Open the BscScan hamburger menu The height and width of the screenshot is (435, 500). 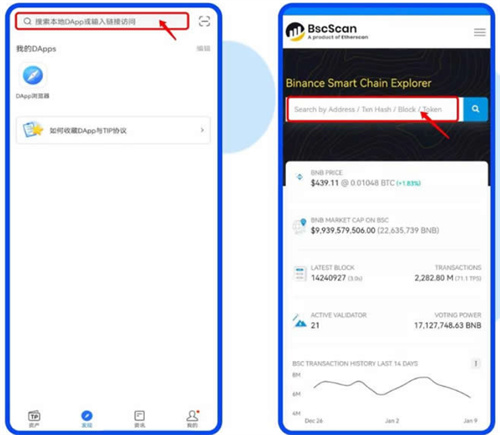coord(480,32)
